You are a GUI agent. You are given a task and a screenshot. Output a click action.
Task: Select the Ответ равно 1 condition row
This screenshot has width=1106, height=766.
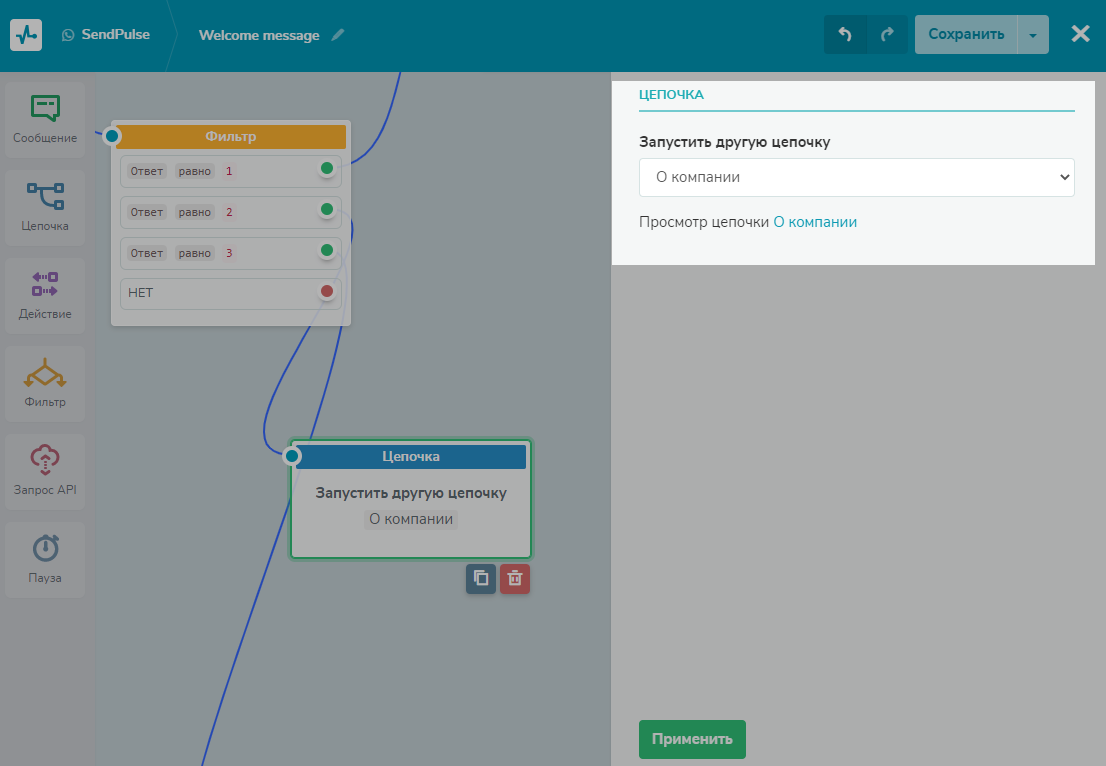[231, 171]
